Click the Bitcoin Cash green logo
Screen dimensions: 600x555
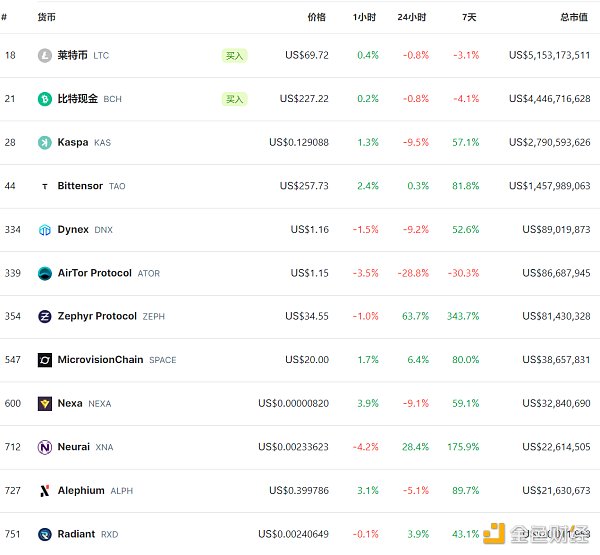44,99
